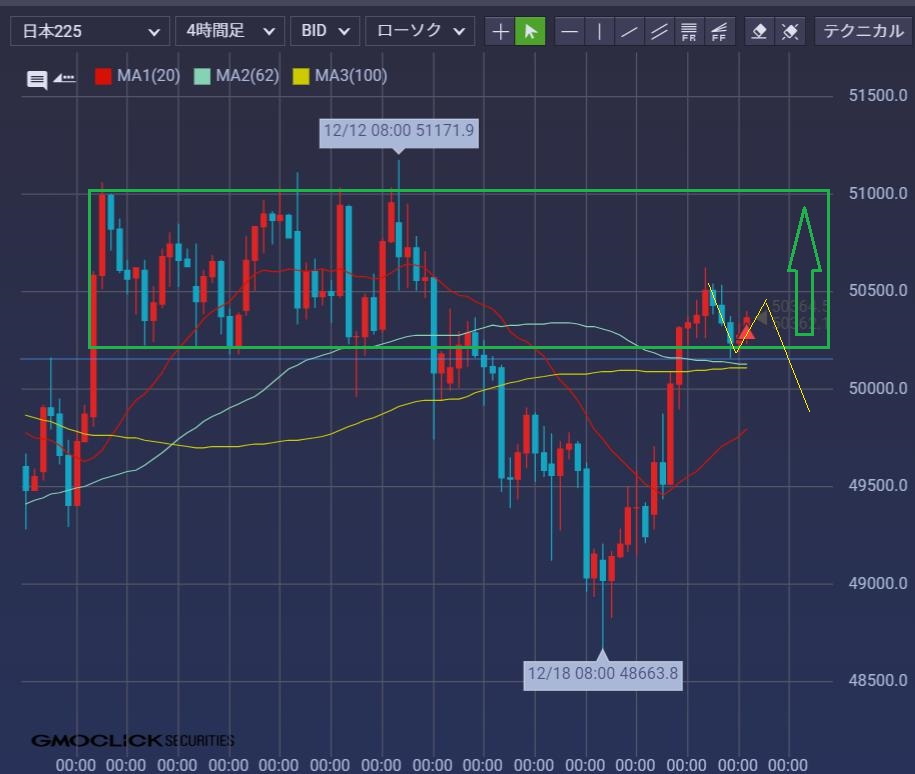
Task: Activate the arrow pointer tool
Action: tap(530, 31)
